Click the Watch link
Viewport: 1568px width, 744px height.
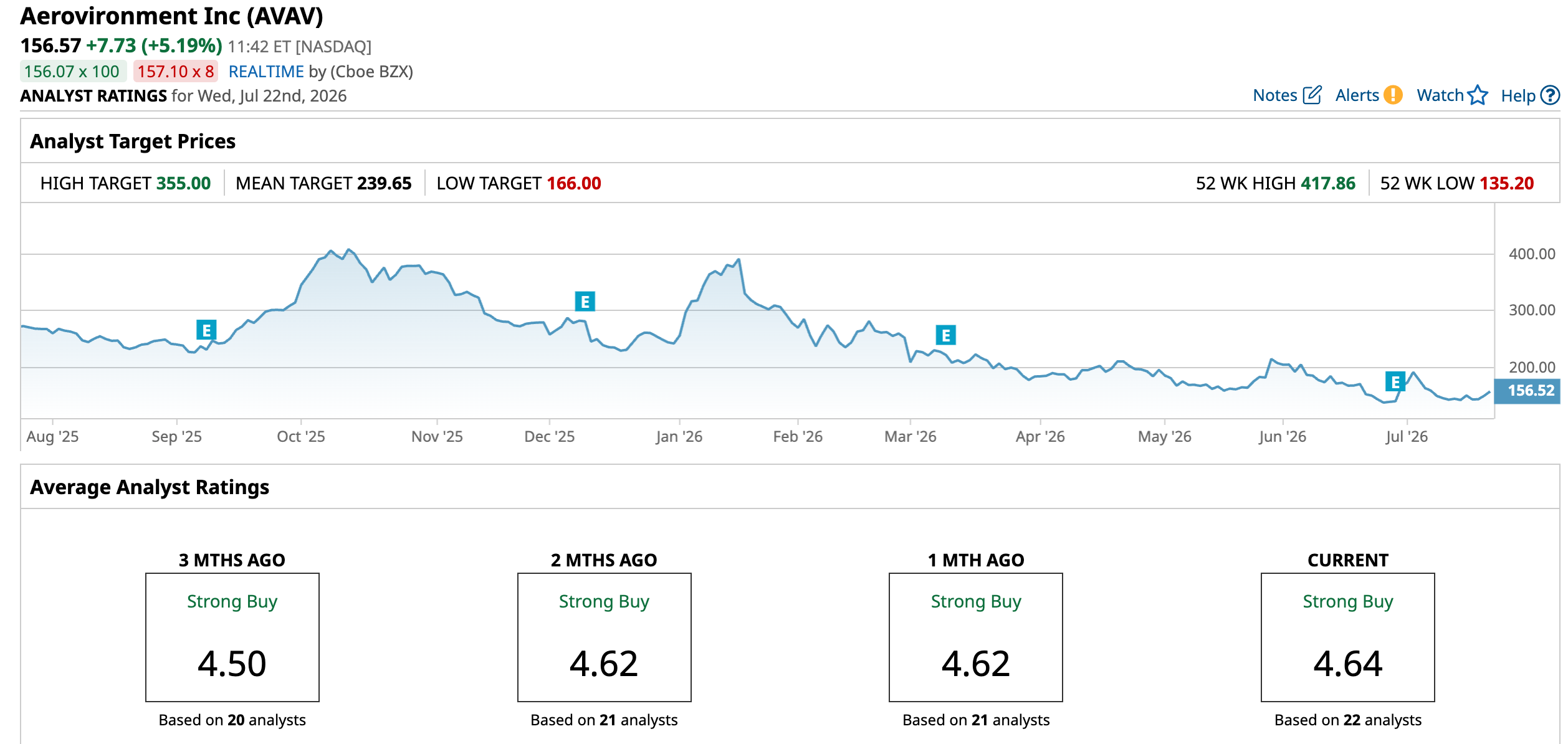tap(1440, 95)
